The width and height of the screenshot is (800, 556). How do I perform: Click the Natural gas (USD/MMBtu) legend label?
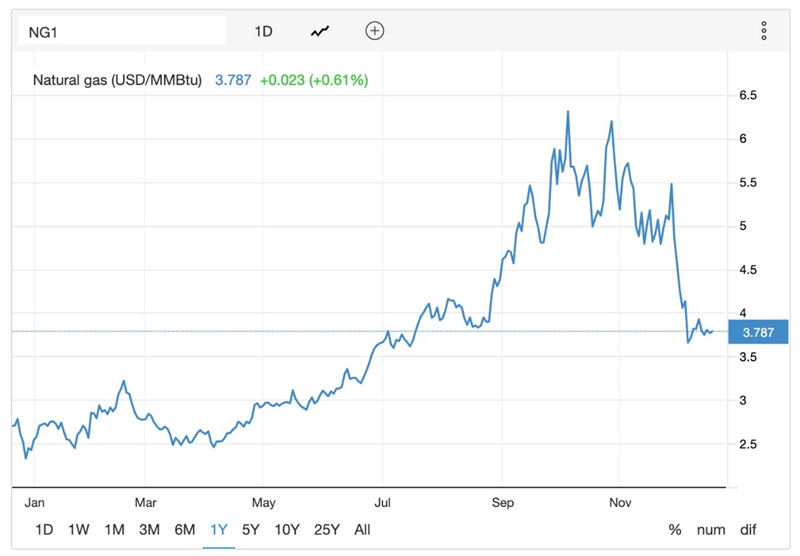point(118,80)
